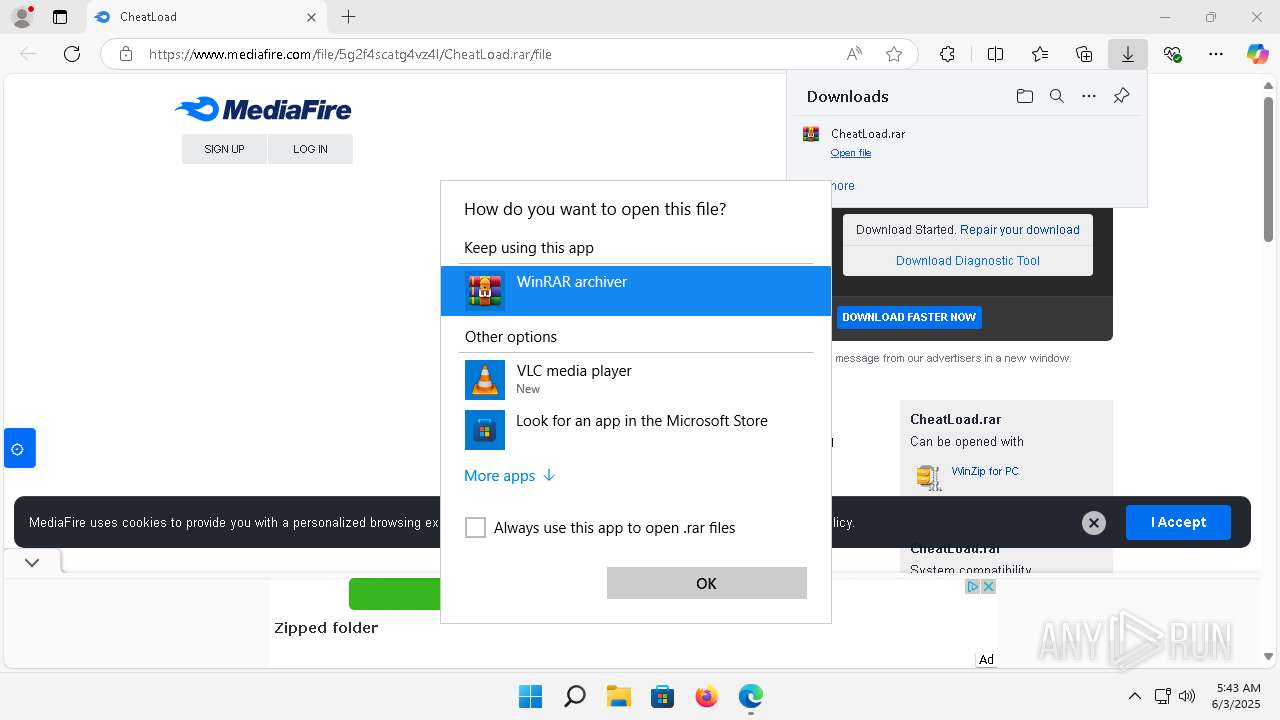
Task: Select the CheatLoad.rar download entry
Action: (967, 142)
